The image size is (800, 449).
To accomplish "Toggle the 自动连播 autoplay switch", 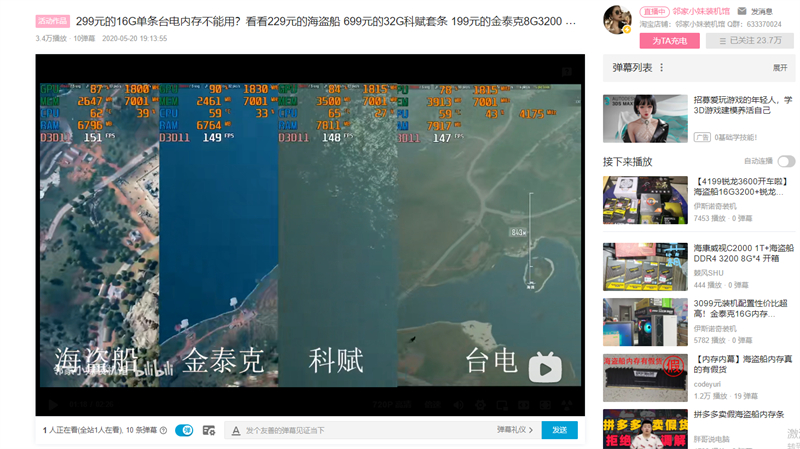I will (786, 161).
